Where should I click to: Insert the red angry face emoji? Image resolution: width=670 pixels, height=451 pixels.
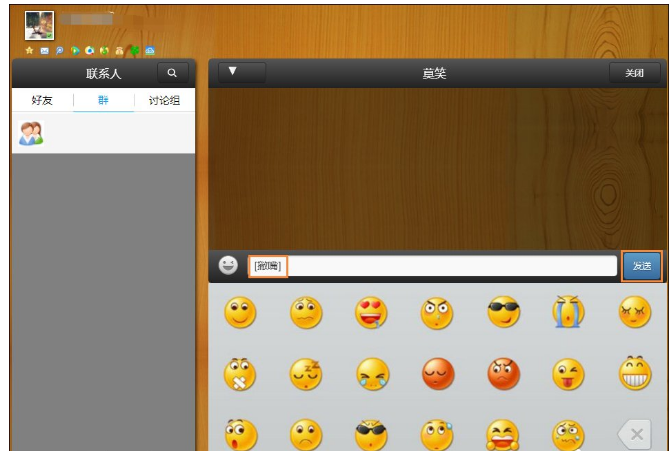[504, 374]
